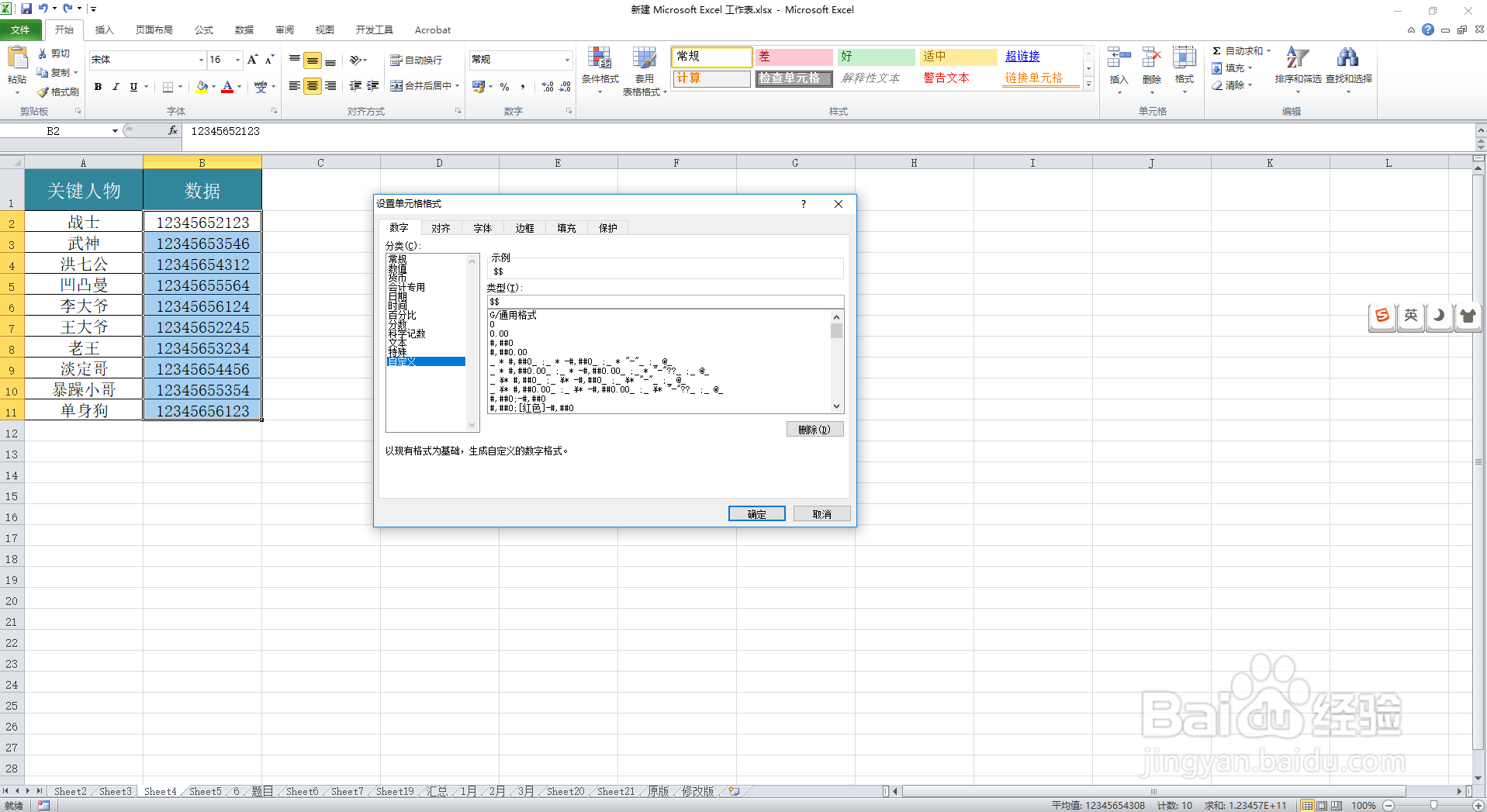Image resolution: width=1487 pixels, height=812 pixels.
Task: Click the AutoSum sigma icon
Action: pos(1217,51)
